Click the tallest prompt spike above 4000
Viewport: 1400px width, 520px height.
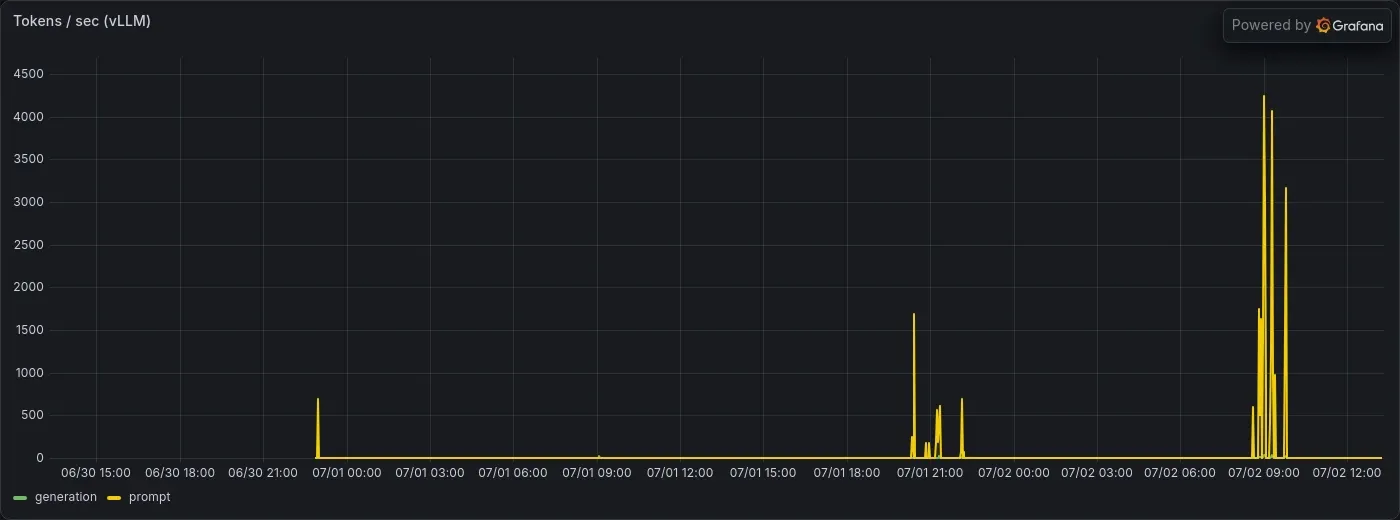coord(1264,97)
